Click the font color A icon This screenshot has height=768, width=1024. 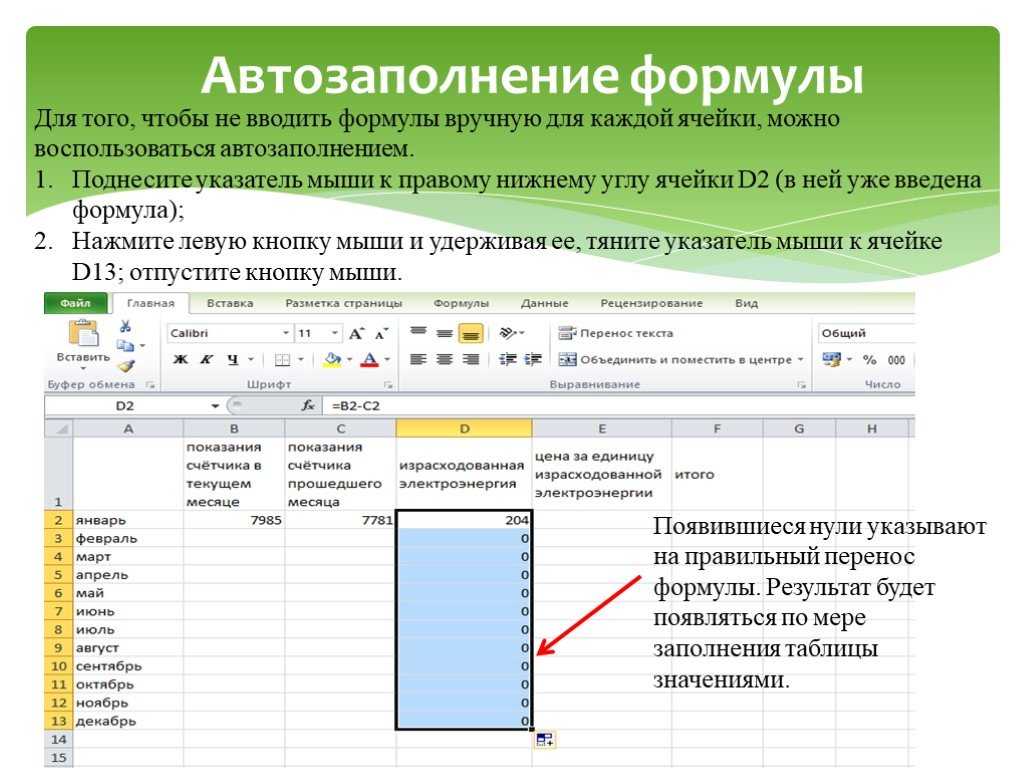370,359
